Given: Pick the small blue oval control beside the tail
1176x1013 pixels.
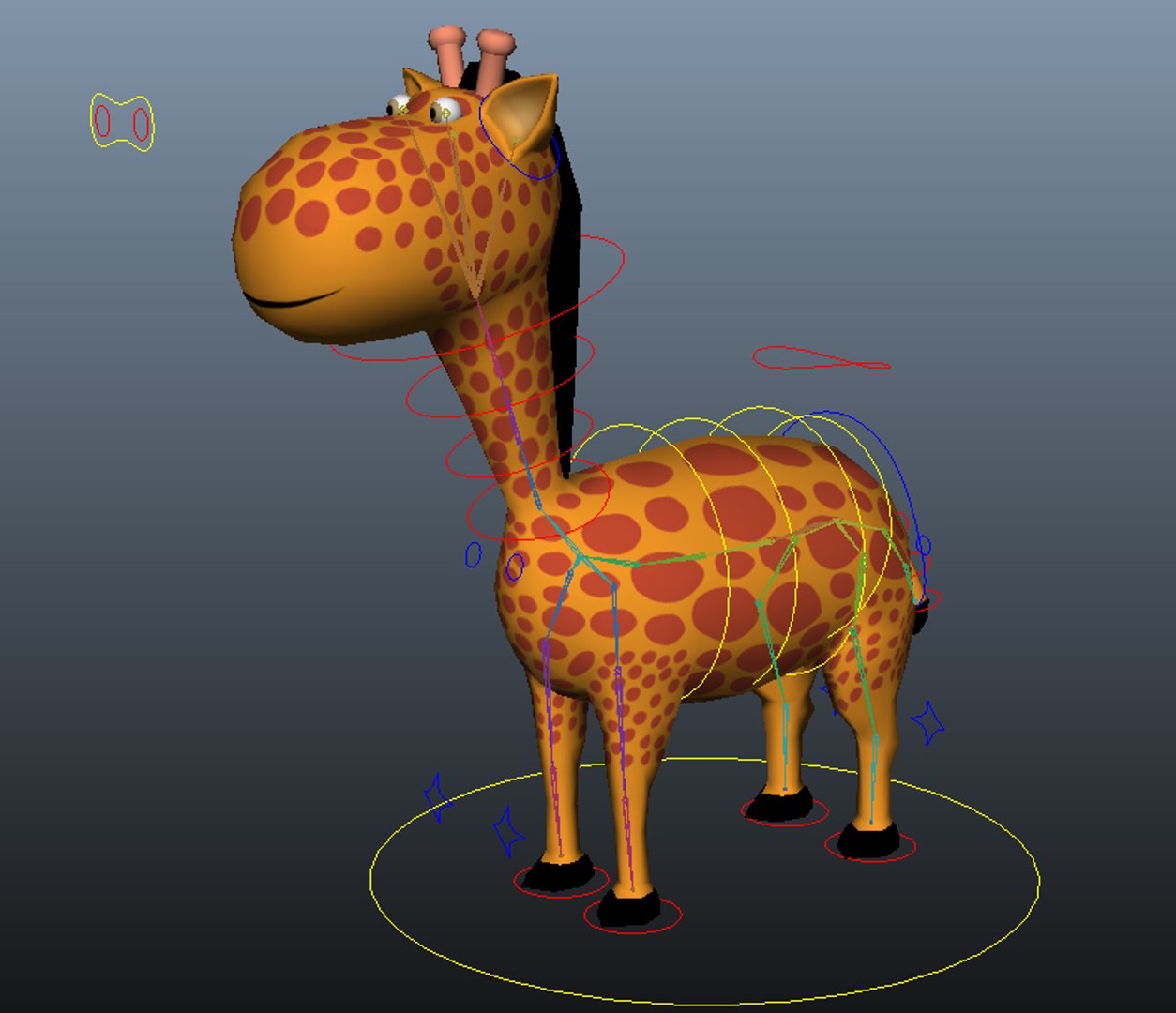Looking at the screenshot, I should [924, 545].
